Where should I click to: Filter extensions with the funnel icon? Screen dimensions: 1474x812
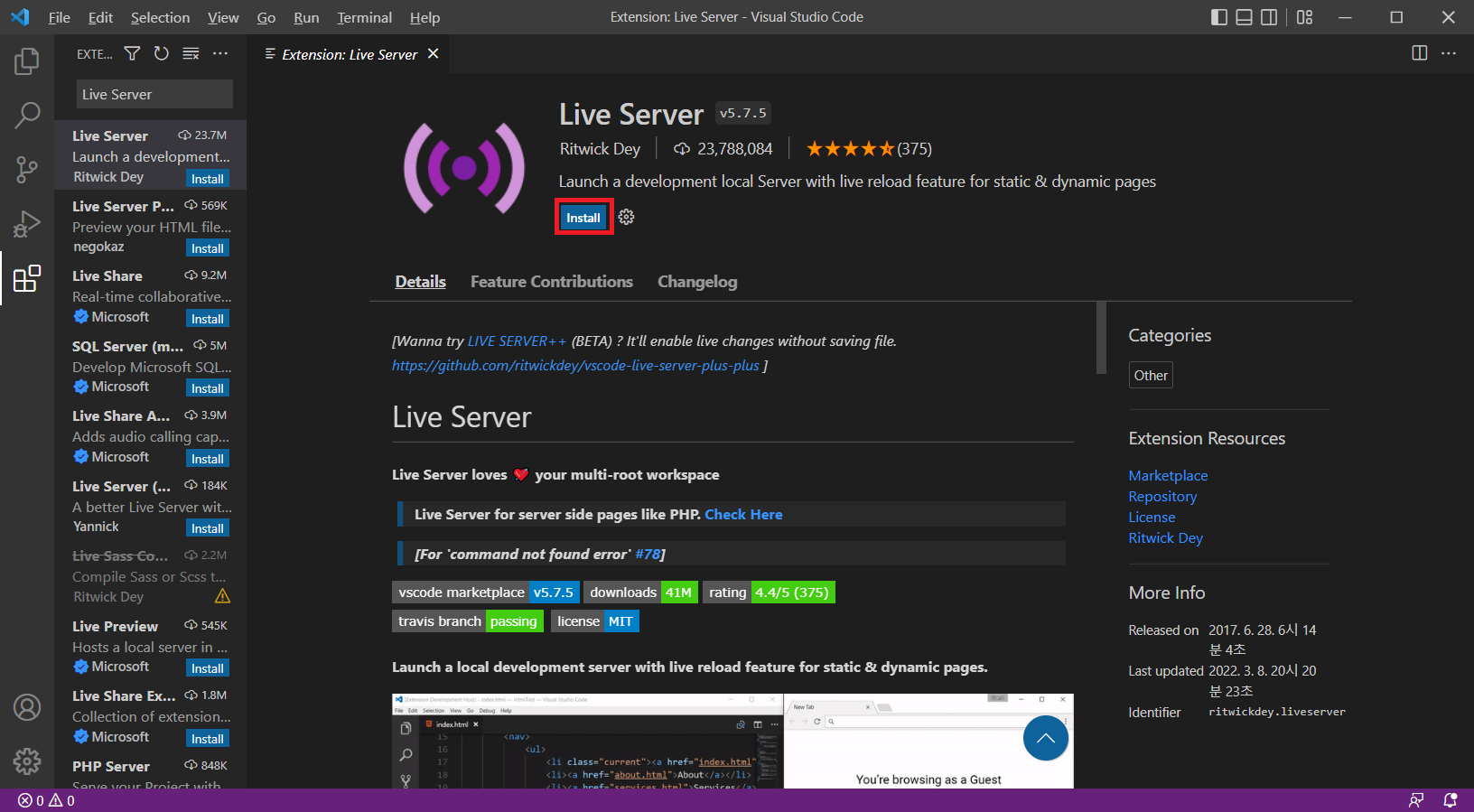[x=132, y=54]
